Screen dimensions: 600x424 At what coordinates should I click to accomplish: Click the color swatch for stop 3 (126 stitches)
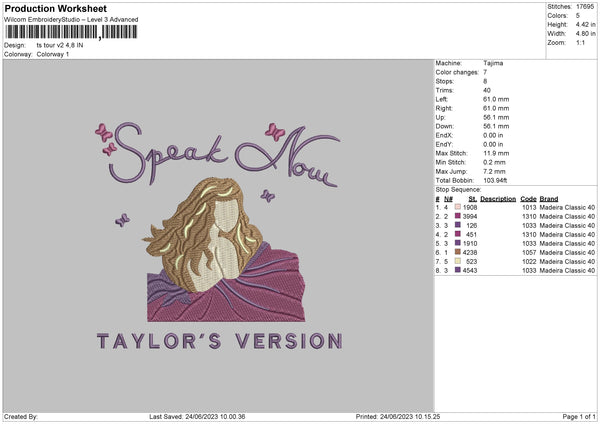pyautogui.click(x=457, y=225)
